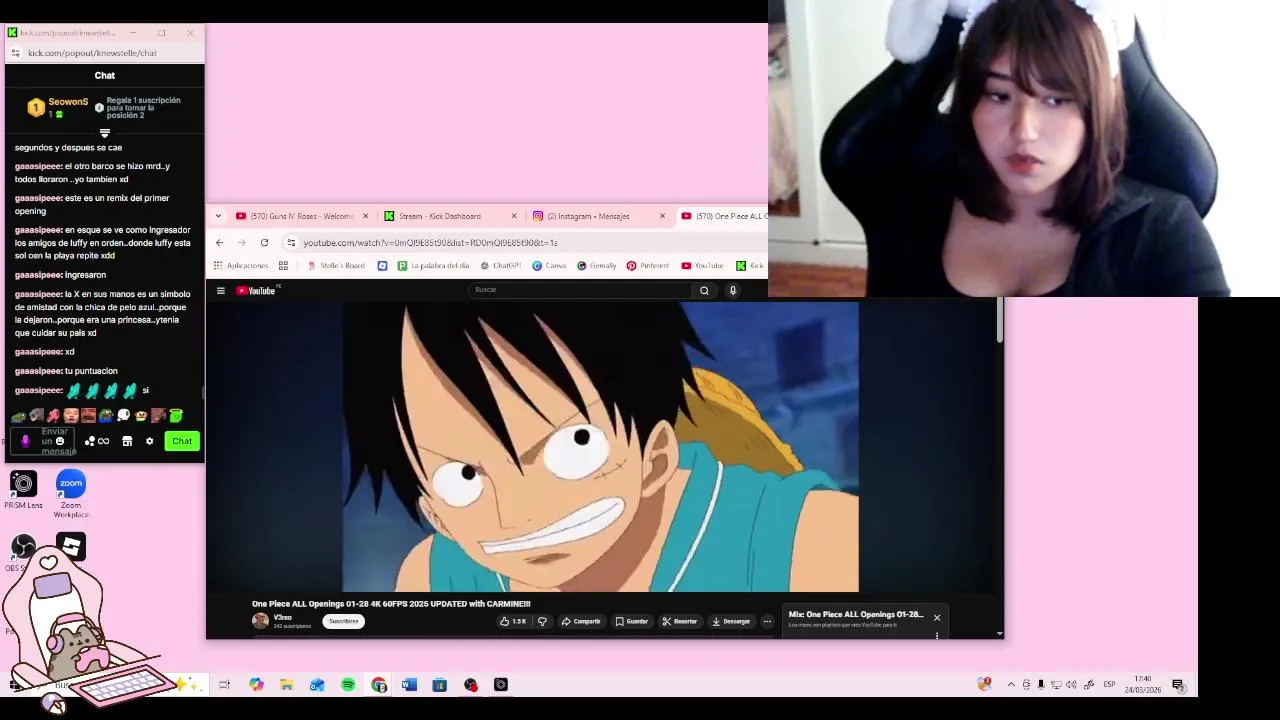
Task: Open ChatGPT bookmark
Action: point(501,266)
